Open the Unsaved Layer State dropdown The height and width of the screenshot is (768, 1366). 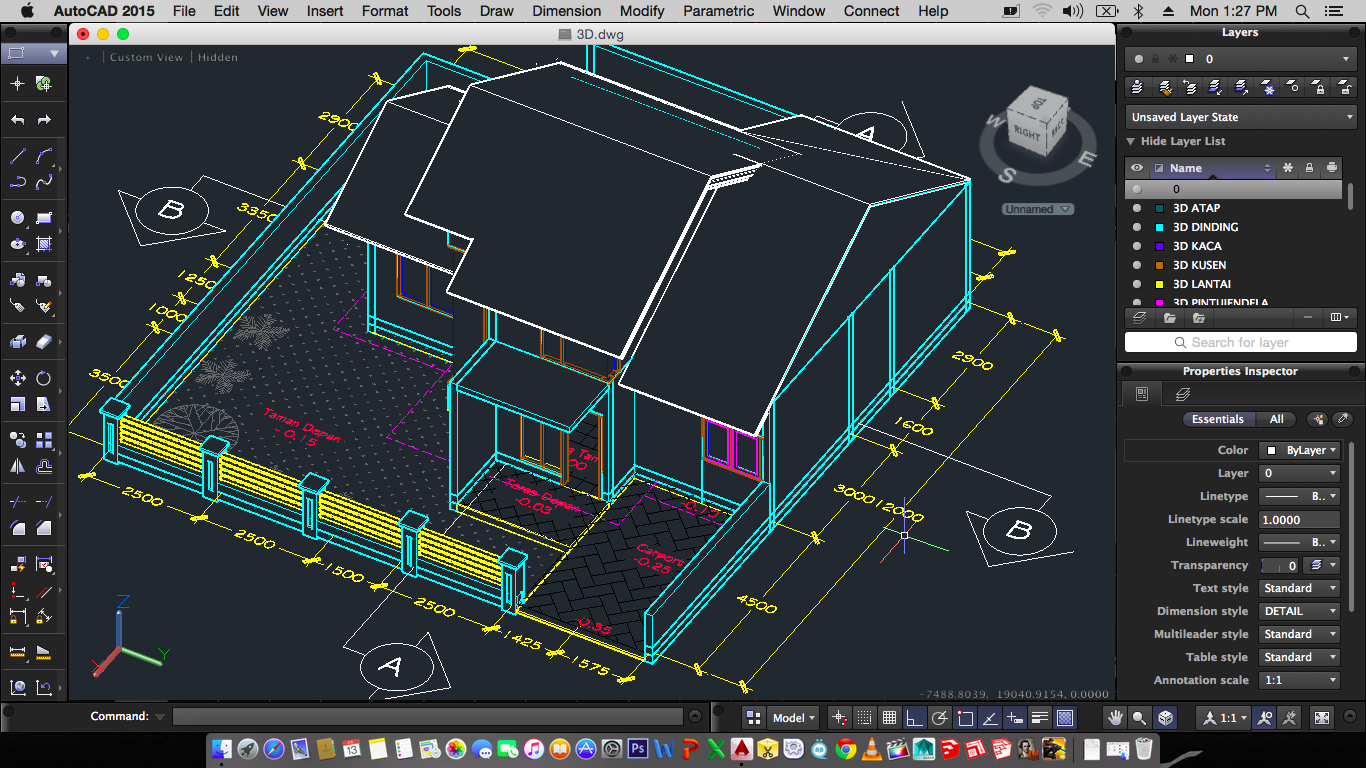click(x=1240, y=117)
